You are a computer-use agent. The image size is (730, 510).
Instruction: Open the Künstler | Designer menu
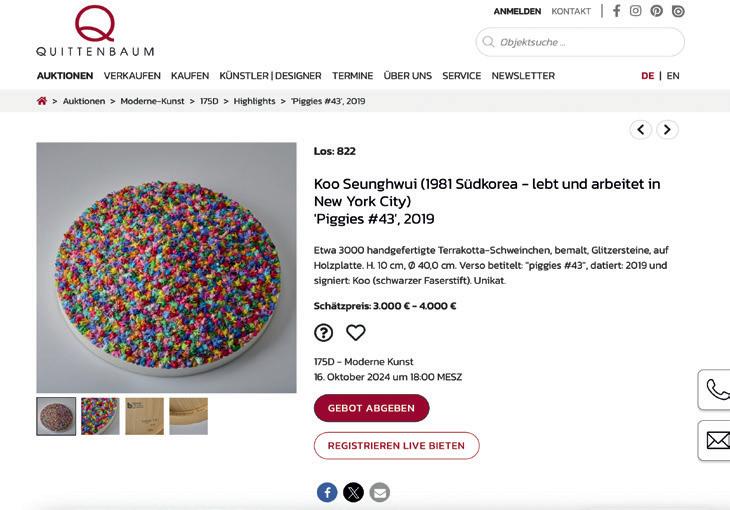(x=270, y=76)
